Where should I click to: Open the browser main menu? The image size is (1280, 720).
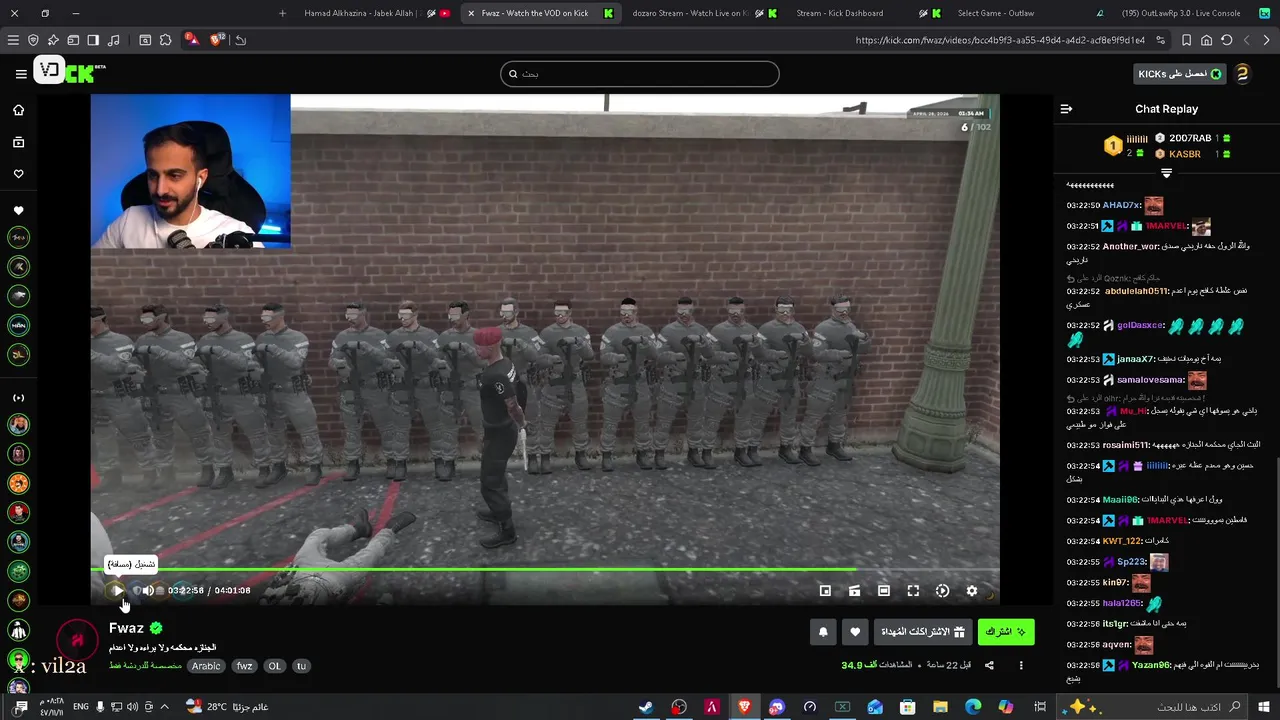click(x=13, y=40)
